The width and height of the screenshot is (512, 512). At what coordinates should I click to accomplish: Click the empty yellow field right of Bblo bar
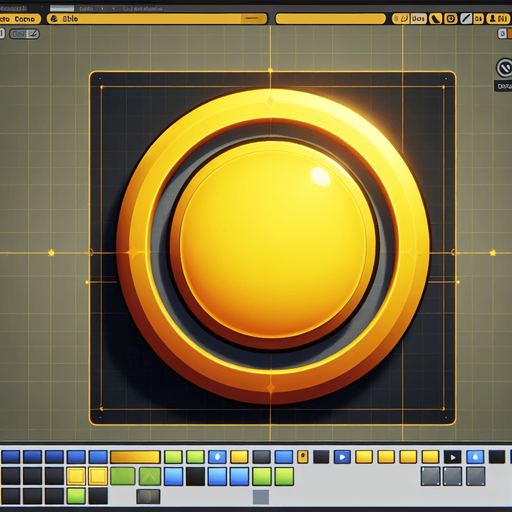point(330,19)
